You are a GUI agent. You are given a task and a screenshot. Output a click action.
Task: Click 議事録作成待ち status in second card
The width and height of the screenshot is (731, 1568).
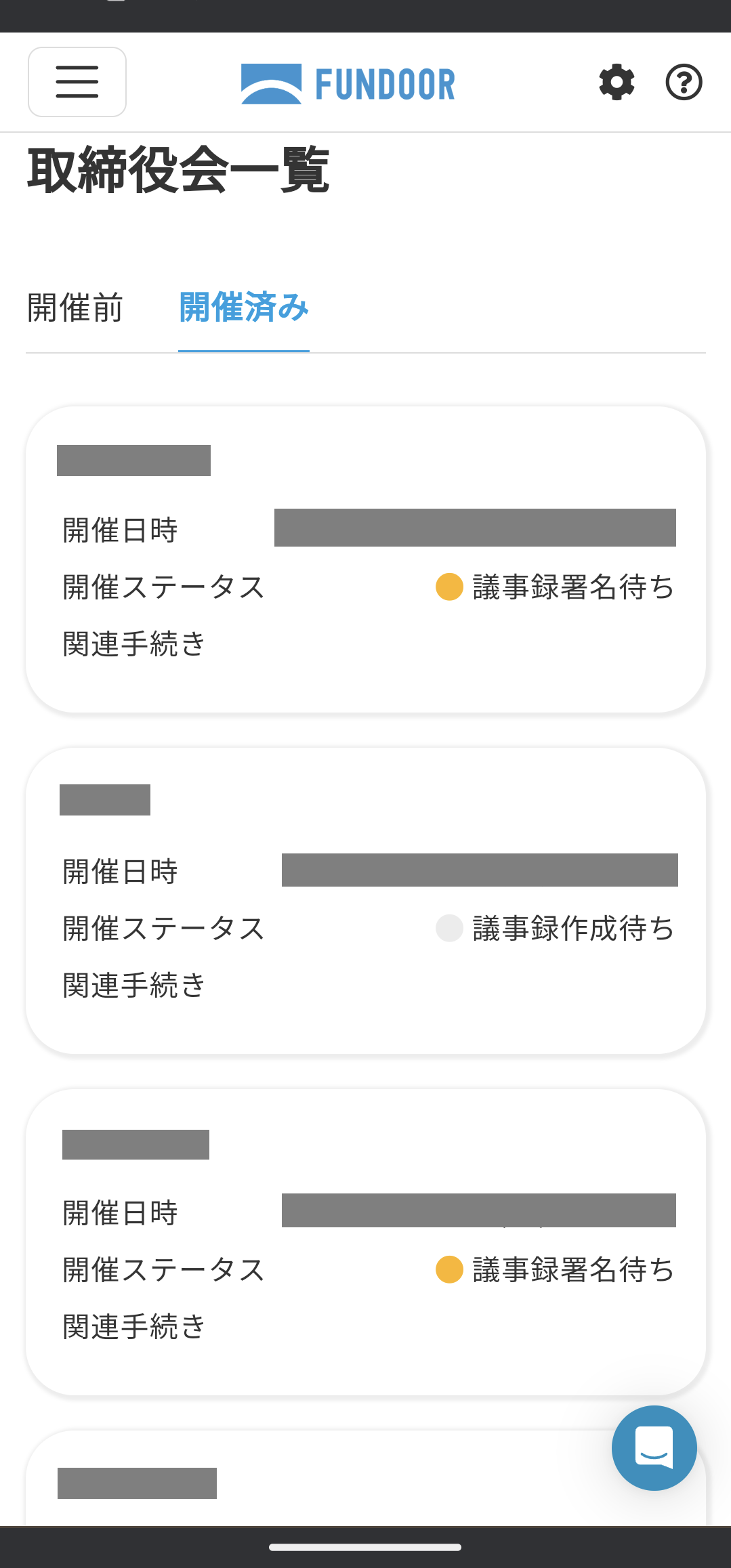(573, 928)
